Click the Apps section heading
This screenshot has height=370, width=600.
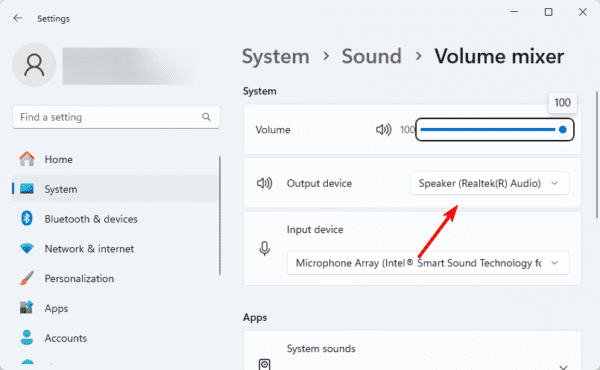255,318
